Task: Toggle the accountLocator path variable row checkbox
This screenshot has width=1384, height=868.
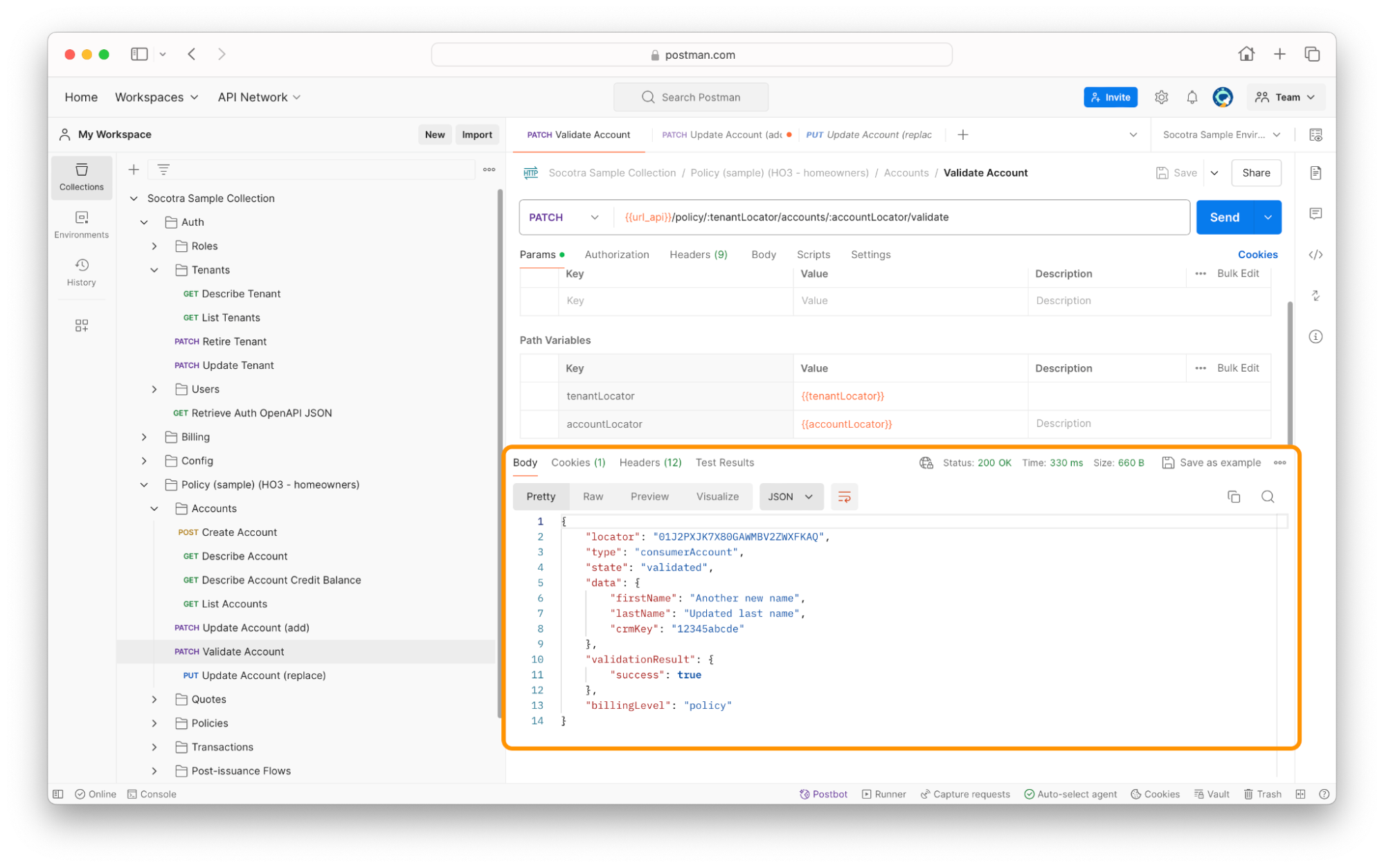Action: point(539,424)
